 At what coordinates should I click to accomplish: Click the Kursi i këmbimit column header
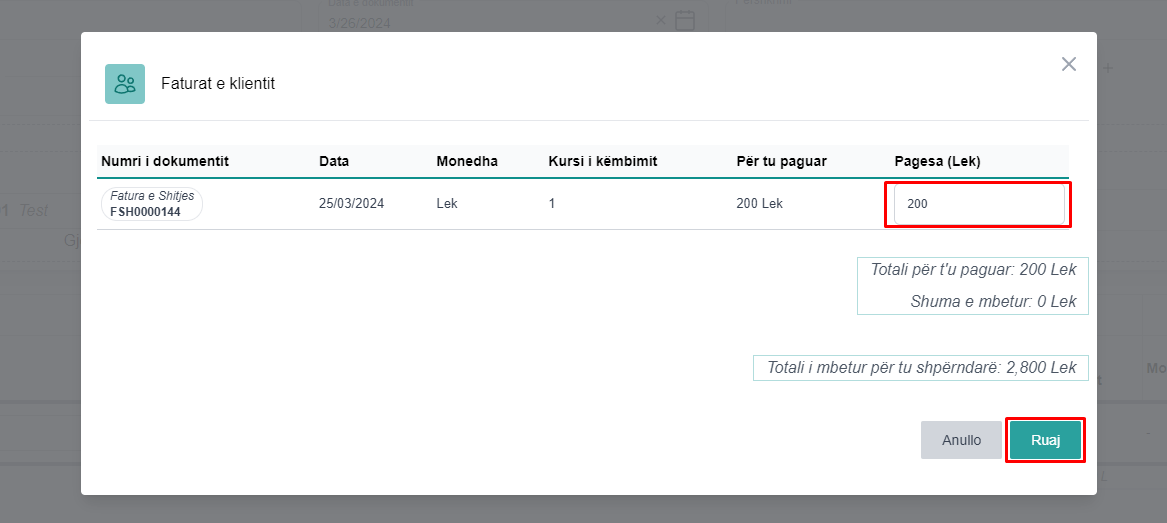(602, 161)
